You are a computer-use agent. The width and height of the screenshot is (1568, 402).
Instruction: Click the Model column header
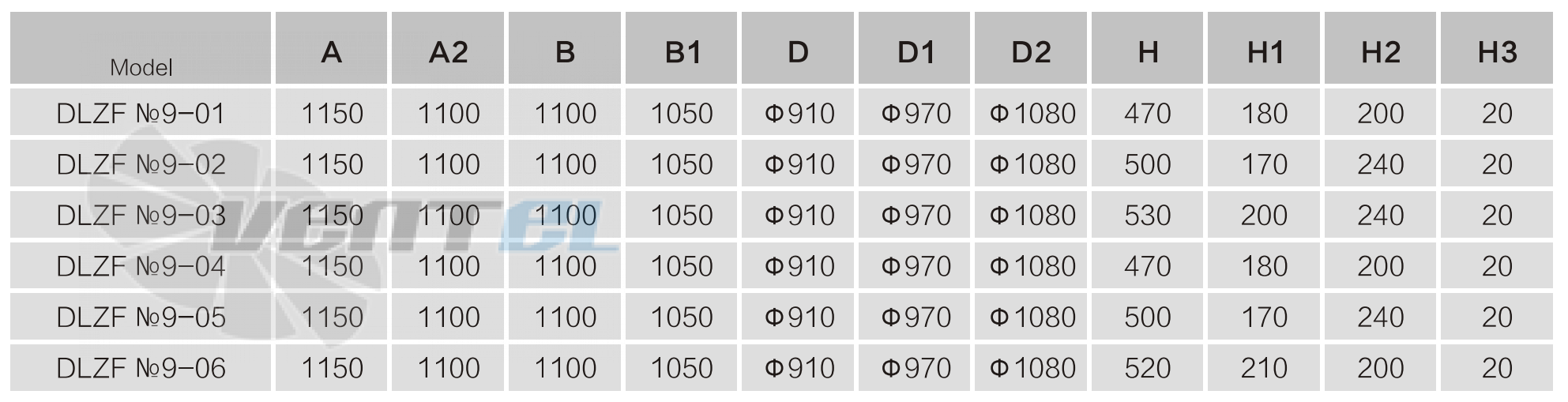tap(141, 48)
